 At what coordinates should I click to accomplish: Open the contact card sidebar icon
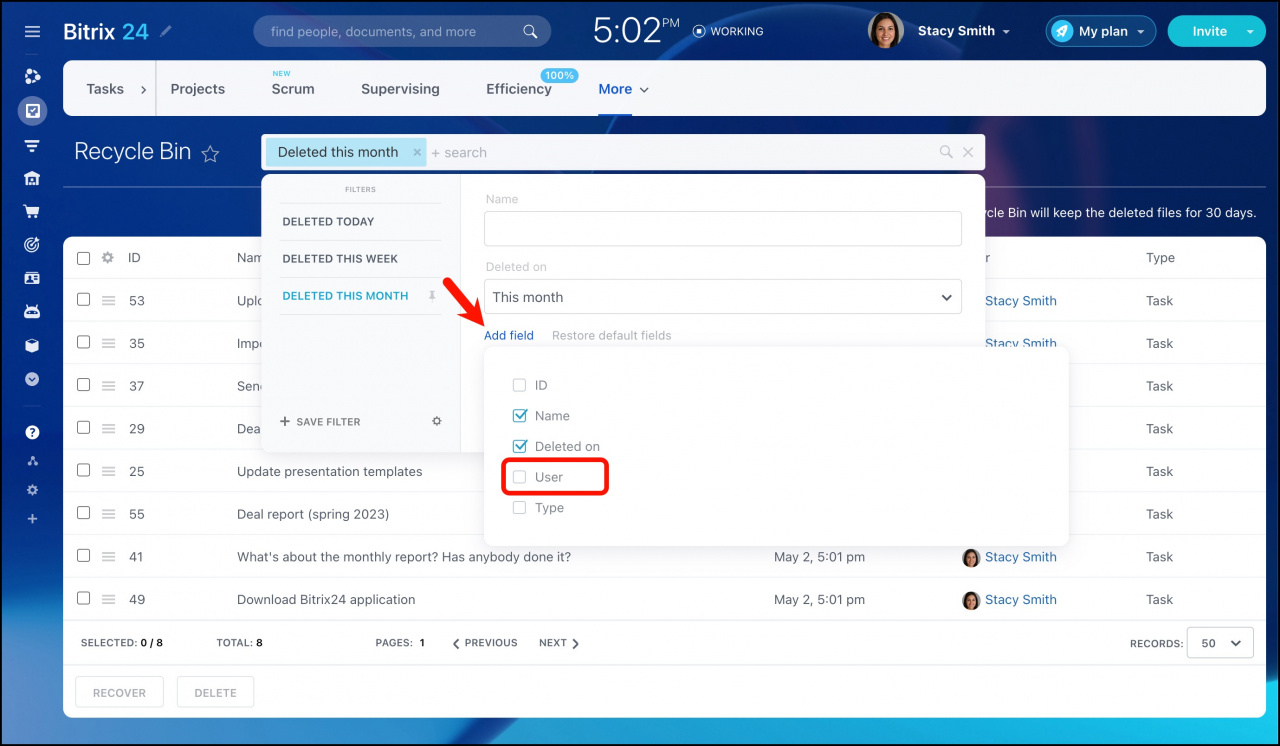click(32, 278)
